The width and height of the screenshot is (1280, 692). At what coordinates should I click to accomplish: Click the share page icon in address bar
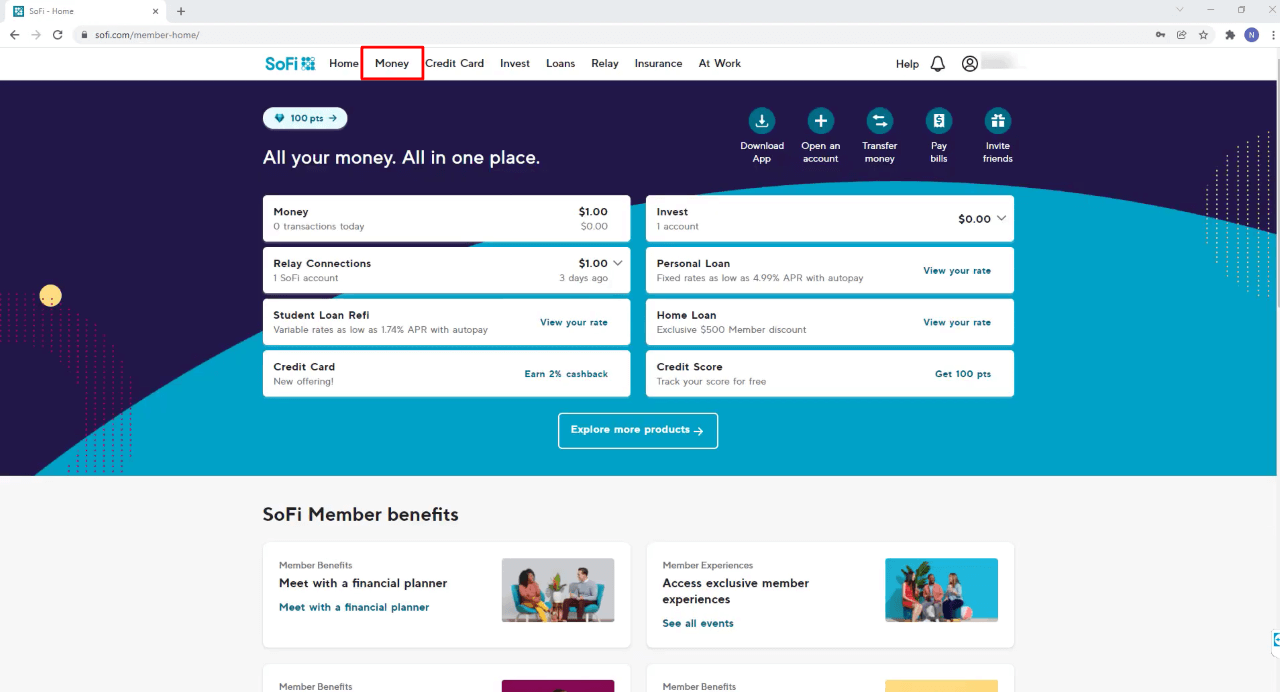click(1181, 34)
